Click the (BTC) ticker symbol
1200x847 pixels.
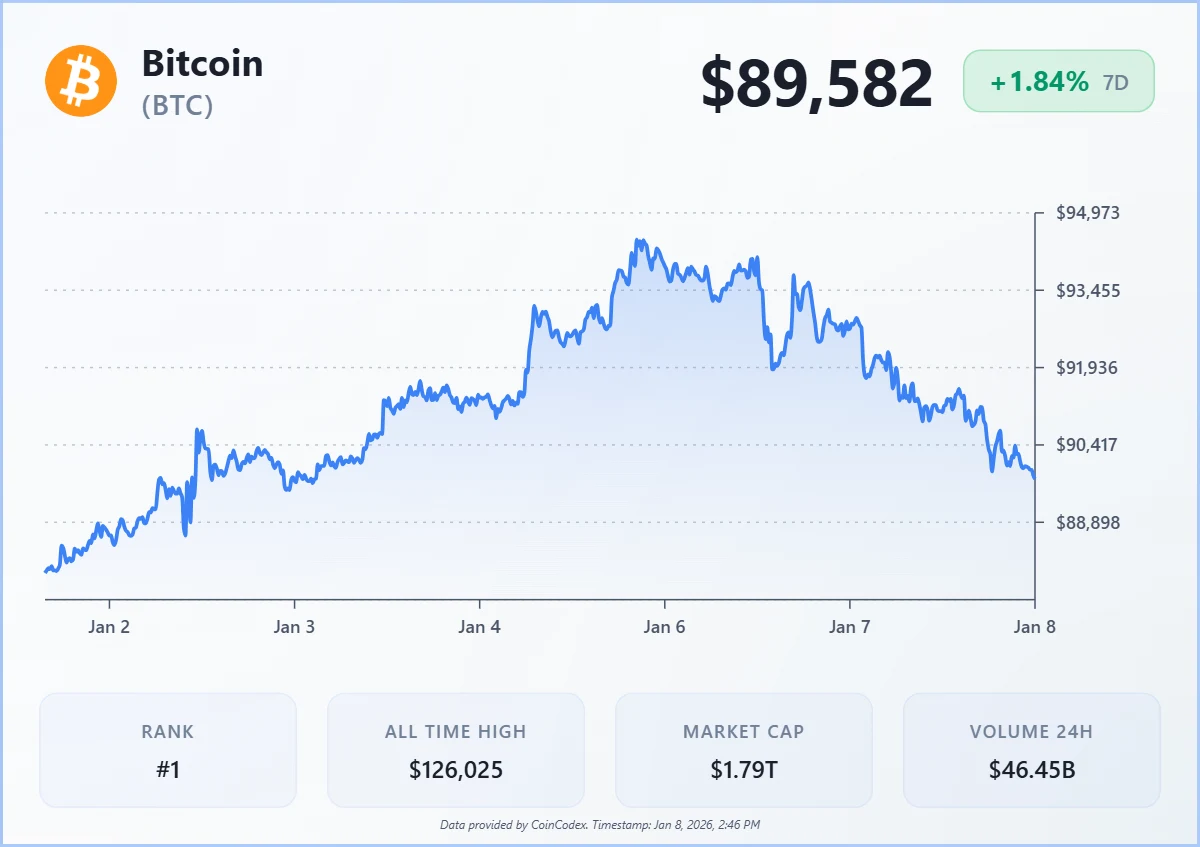click(178, 106)
